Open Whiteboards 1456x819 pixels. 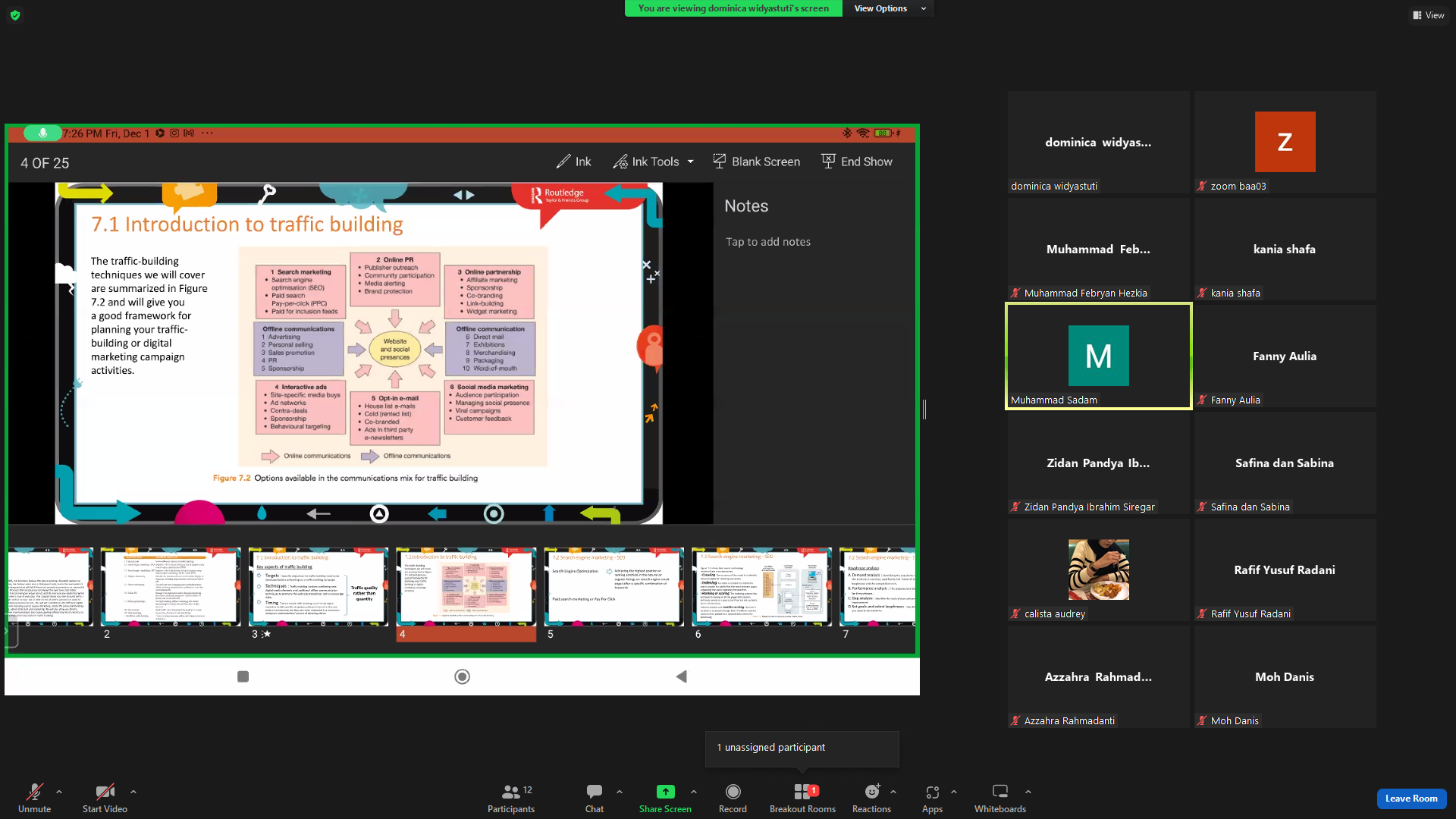pyautogui.click(x=999, y=798)
